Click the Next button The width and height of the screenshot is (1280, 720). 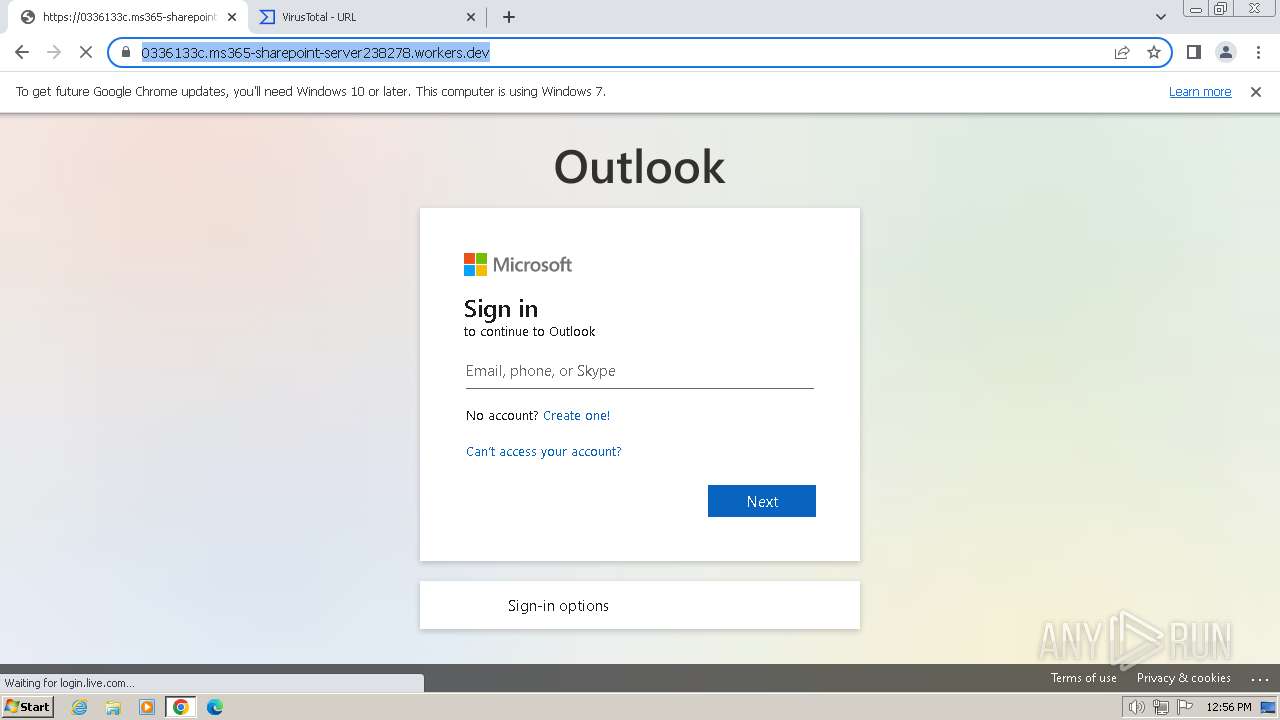click(x=762, y=501)
